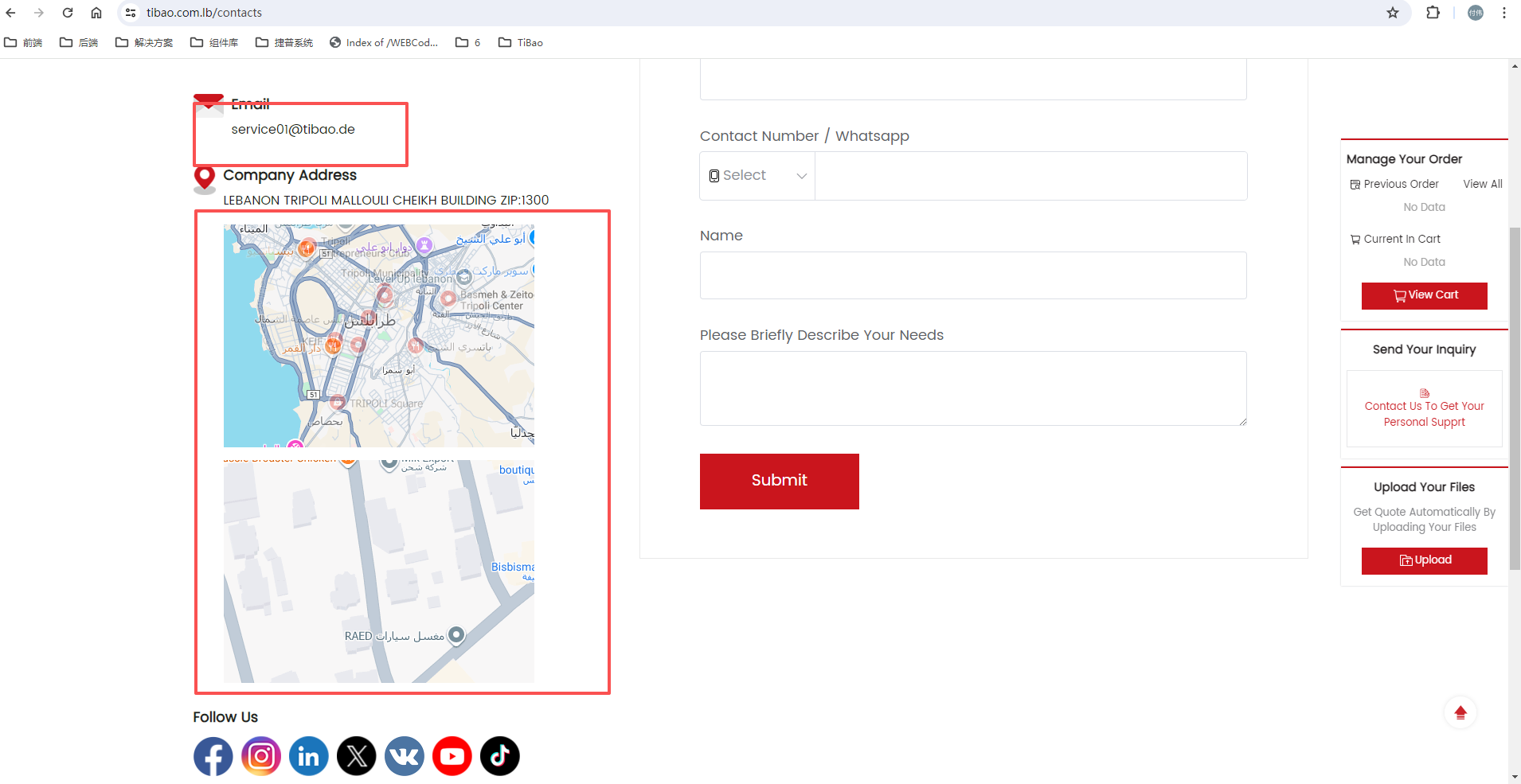Image resolution: width=1521 pixels, height=784 pixels.
Task: Focus the Name input field
Action: [972, 275]
